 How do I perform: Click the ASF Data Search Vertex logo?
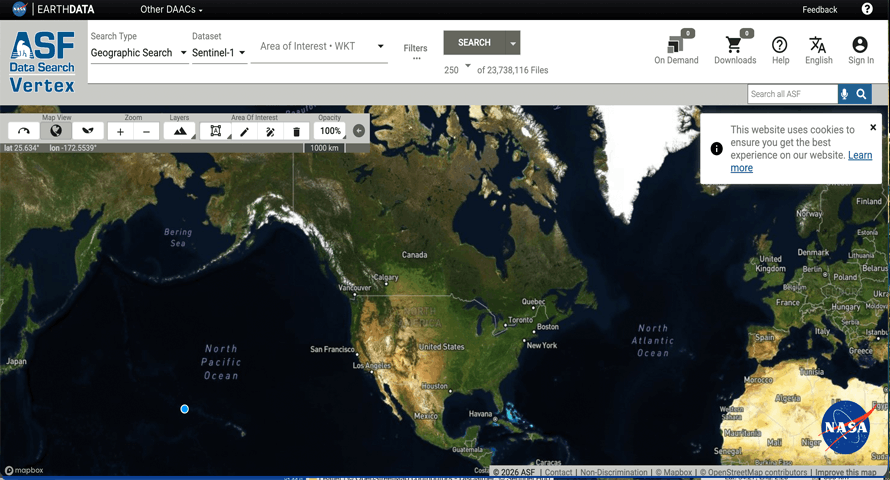pos(43,61)
